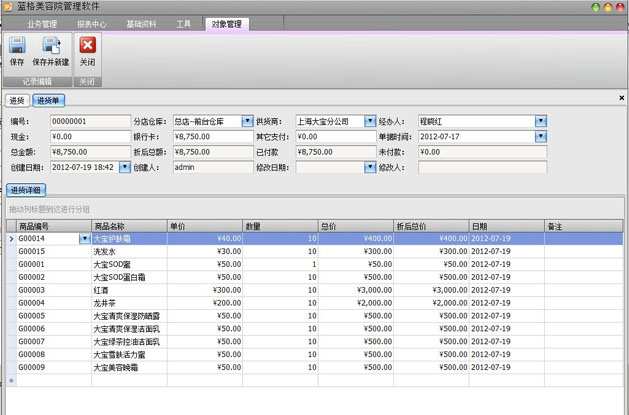The height and width of the screenshot is (415, 629).
Task: Select the 对象管理 ribbon tab
Action: click(227, 24)
